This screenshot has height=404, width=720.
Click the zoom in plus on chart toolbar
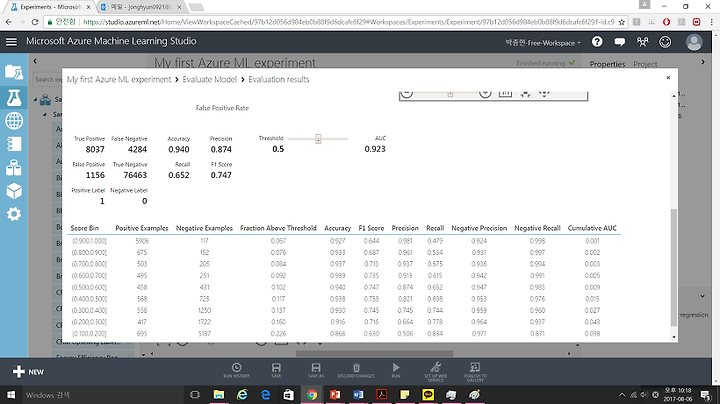(485, 94)
